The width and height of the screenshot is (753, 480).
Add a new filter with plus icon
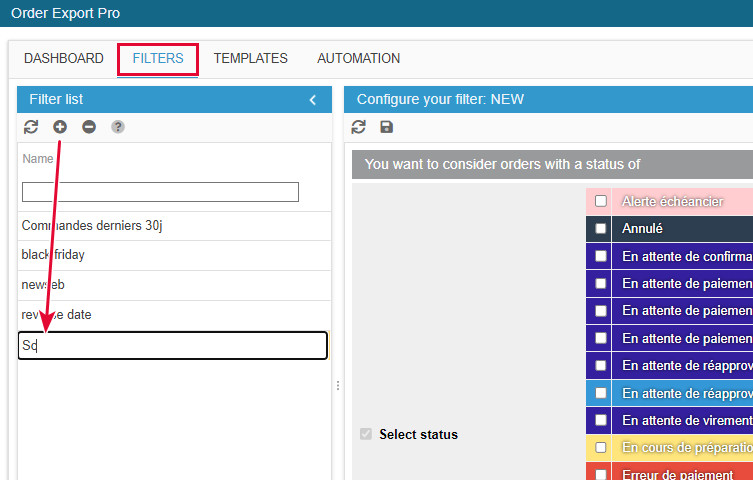point(60,127)
